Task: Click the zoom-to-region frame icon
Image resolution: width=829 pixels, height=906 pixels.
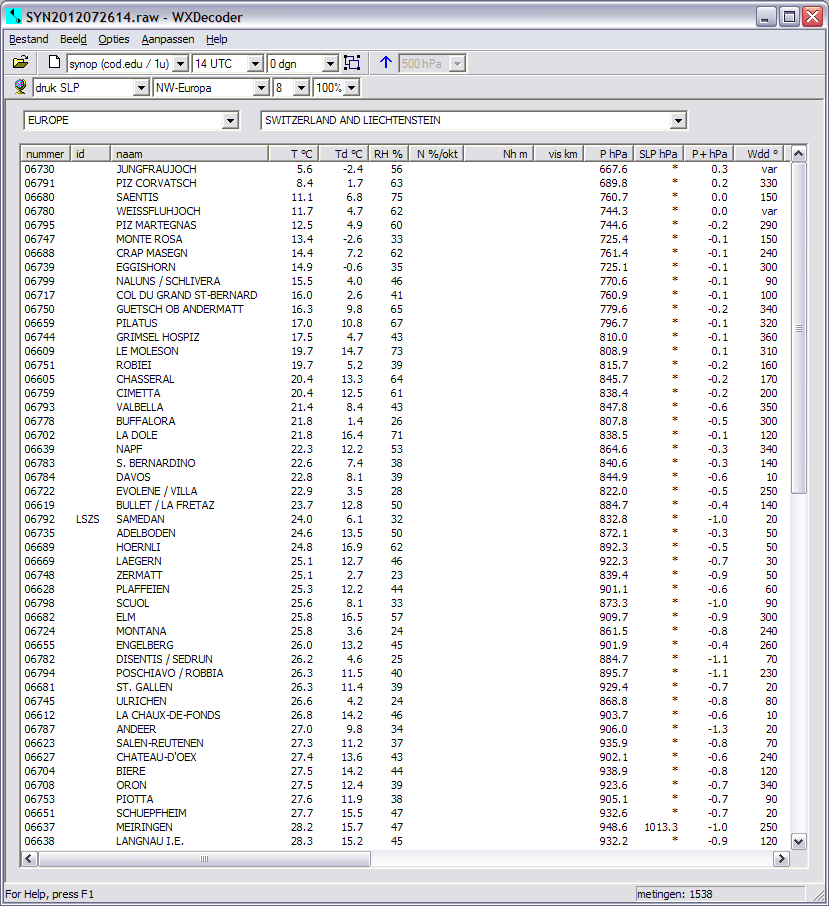Action: click(x=352, y=63)
